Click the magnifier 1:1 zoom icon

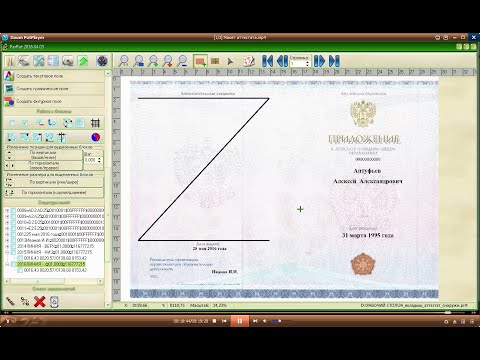click(124, 61)
